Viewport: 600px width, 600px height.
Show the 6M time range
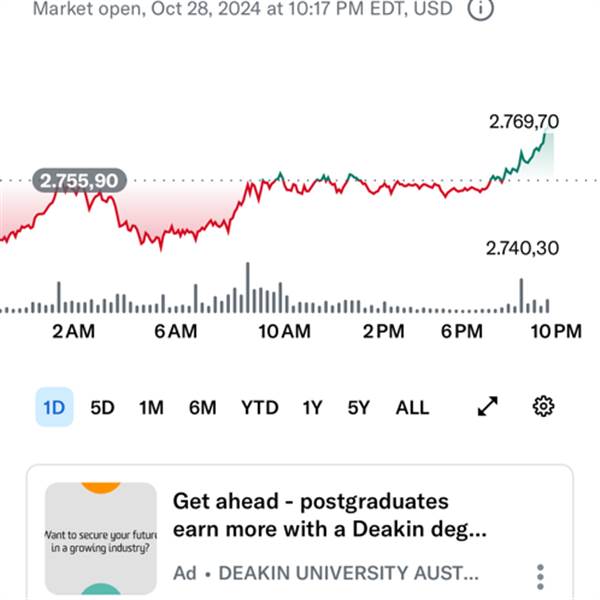[202, 408]
